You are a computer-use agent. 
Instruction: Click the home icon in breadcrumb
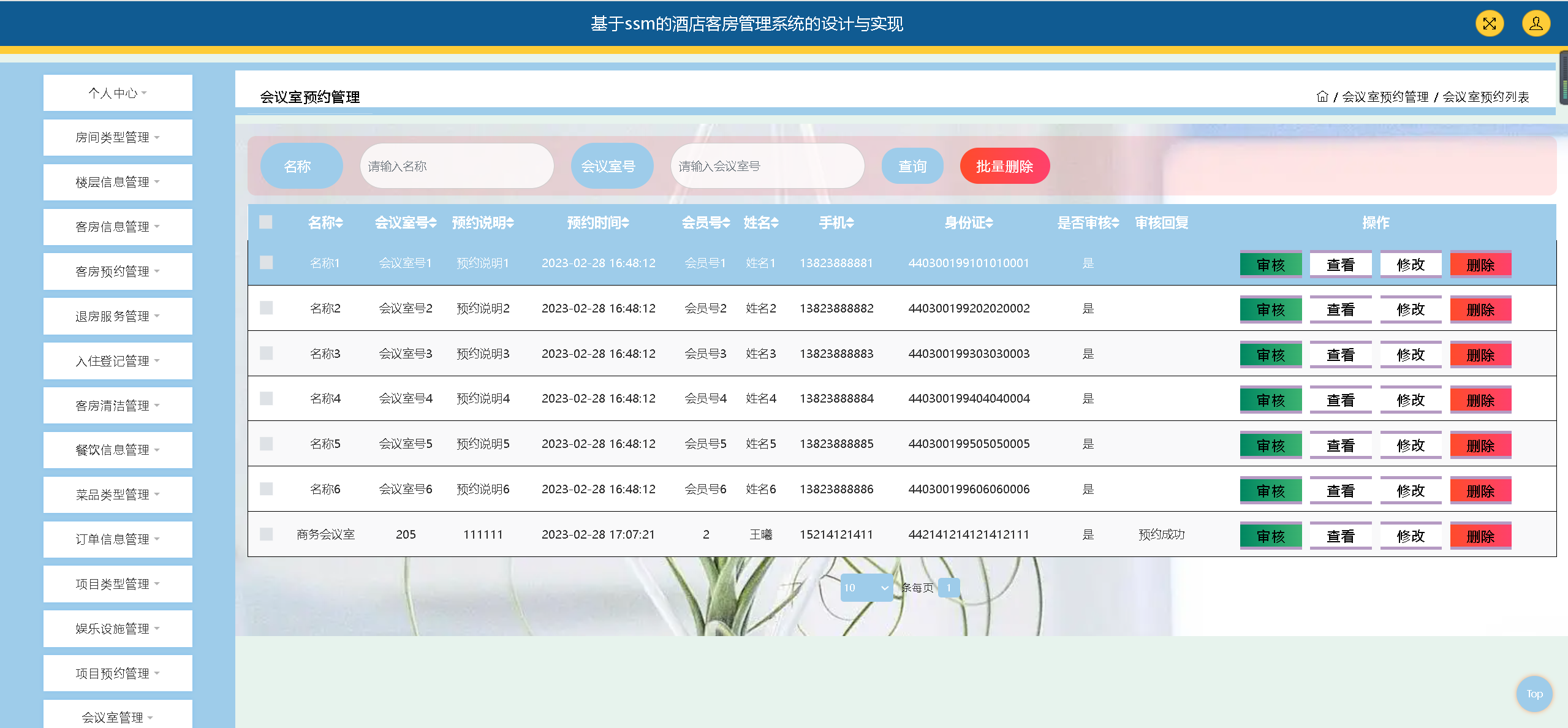point(1322,97)
